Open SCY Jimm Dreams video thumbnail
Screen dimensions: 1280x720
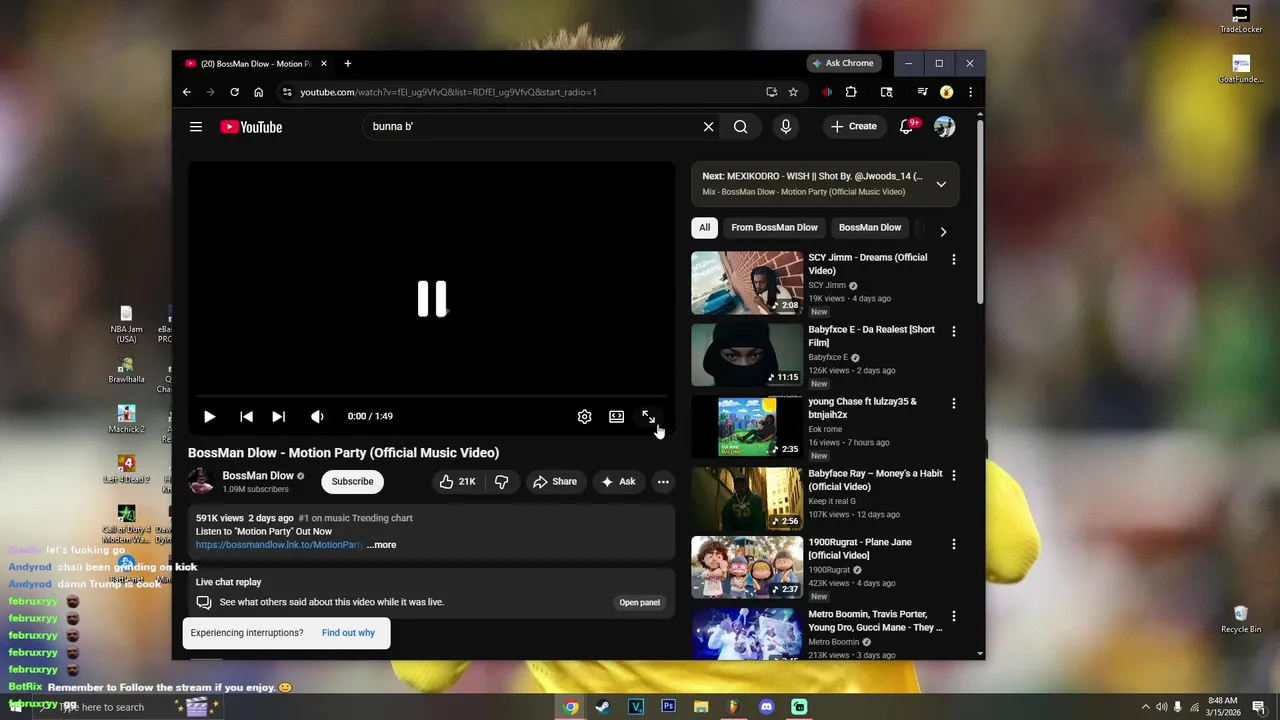[747, 283]
